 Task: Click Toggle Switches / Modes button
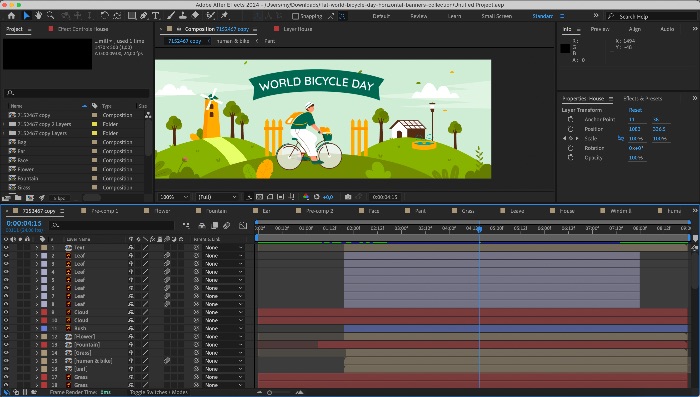point(158,392)
